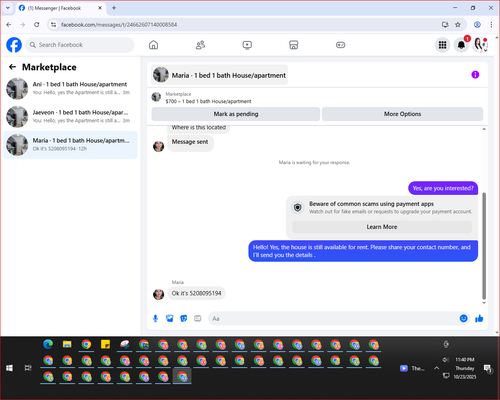
Task: Open the $700 1 bed 1 bath listing link
Action: click(x=208, y=101)
